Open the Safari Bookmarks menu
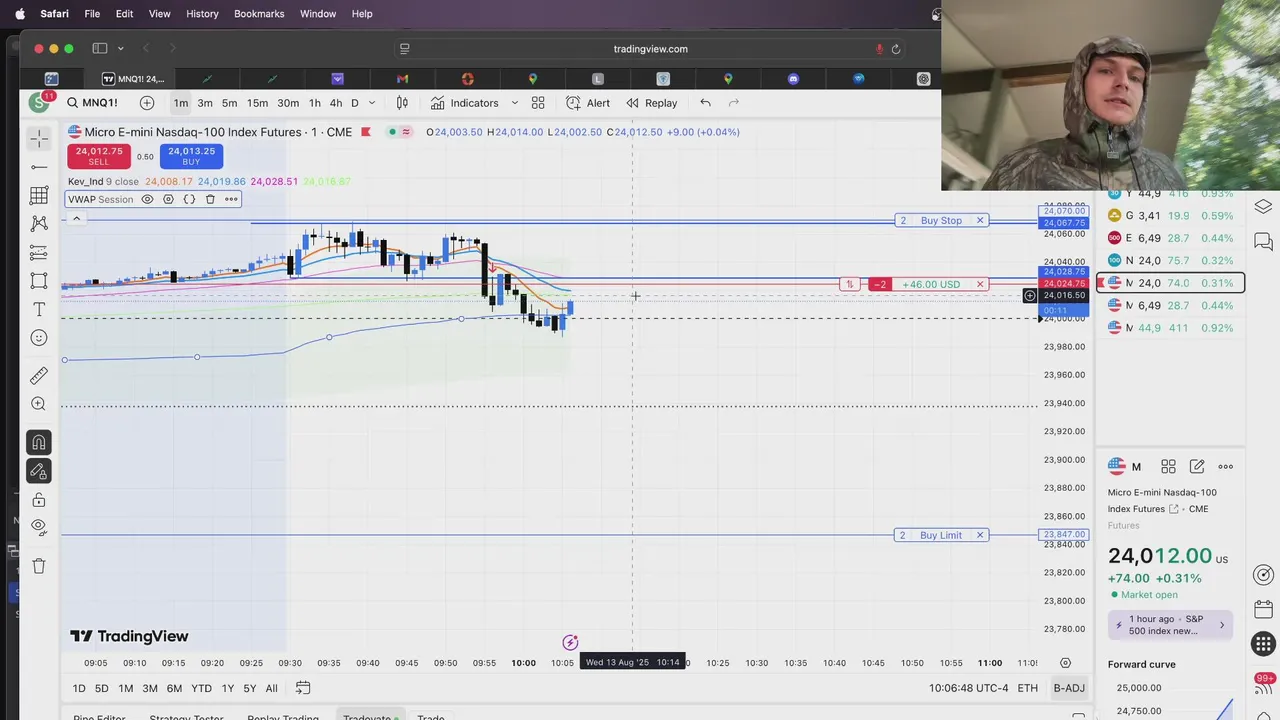Image resolution: width=1280 pixels, height=720 pixels. [x=259, y=14]
